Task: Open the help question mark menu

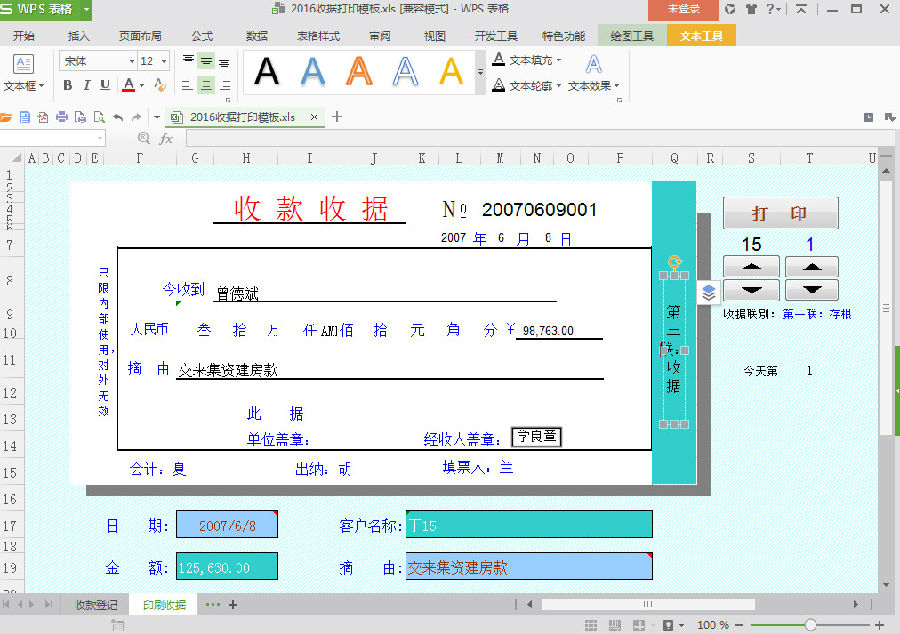Action: (773, 9)
